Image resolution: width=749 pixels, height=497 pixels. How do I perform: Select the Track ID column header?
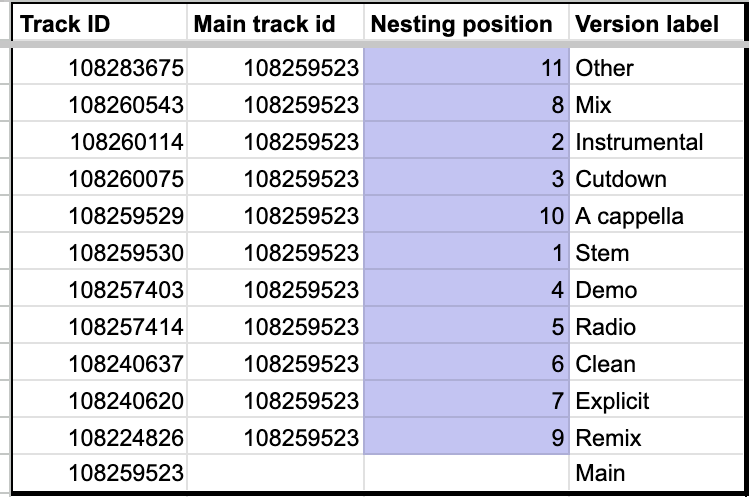click(x=99, y=24)
